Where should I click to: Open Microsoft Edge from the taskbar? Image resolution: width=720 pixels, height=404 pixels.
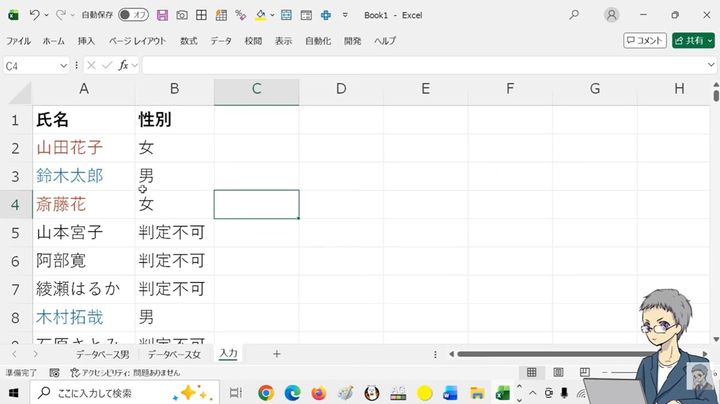point(292,393)
